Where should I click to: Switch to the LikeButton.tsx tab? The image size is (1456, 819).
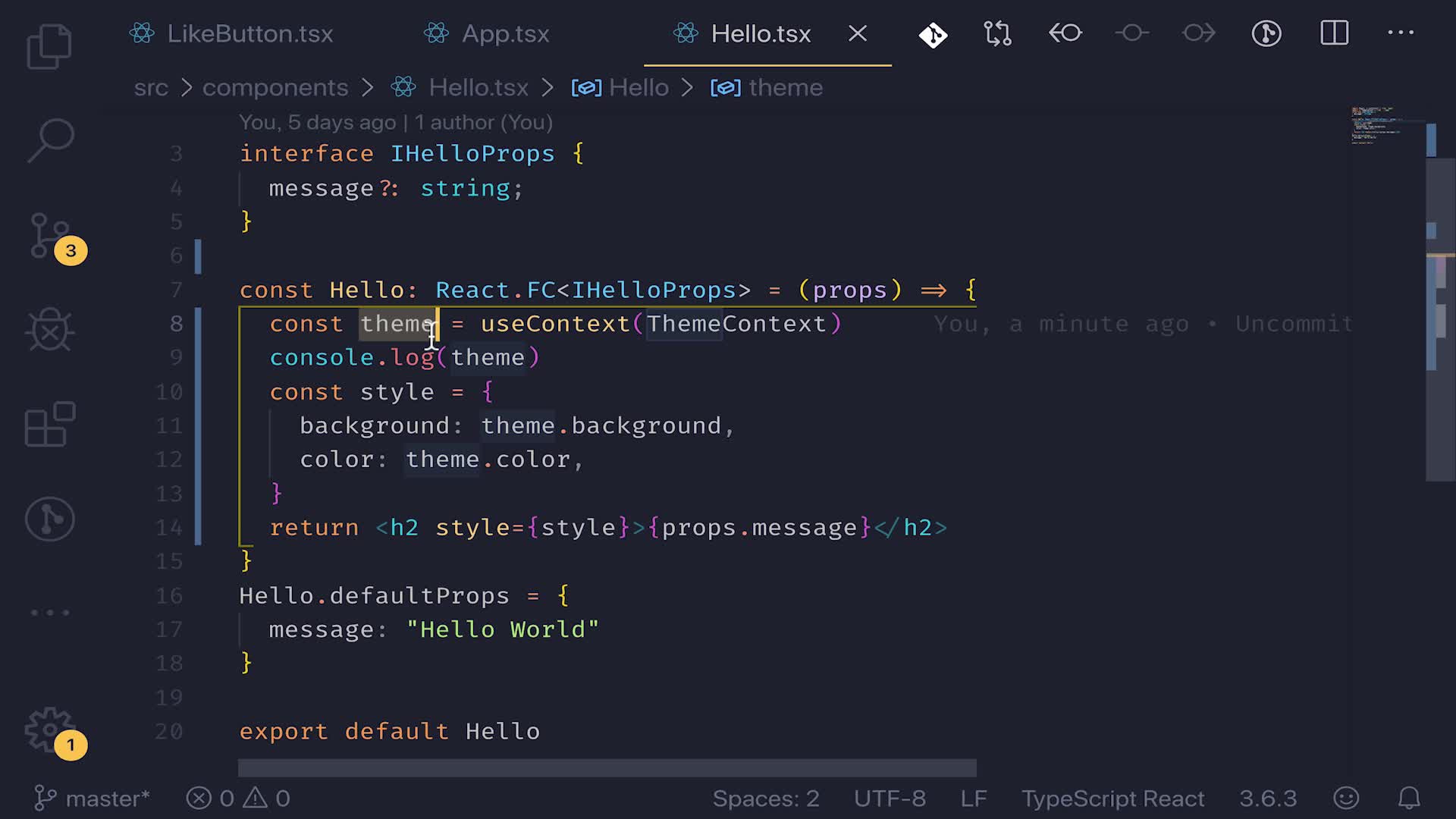tap(249, 33)
